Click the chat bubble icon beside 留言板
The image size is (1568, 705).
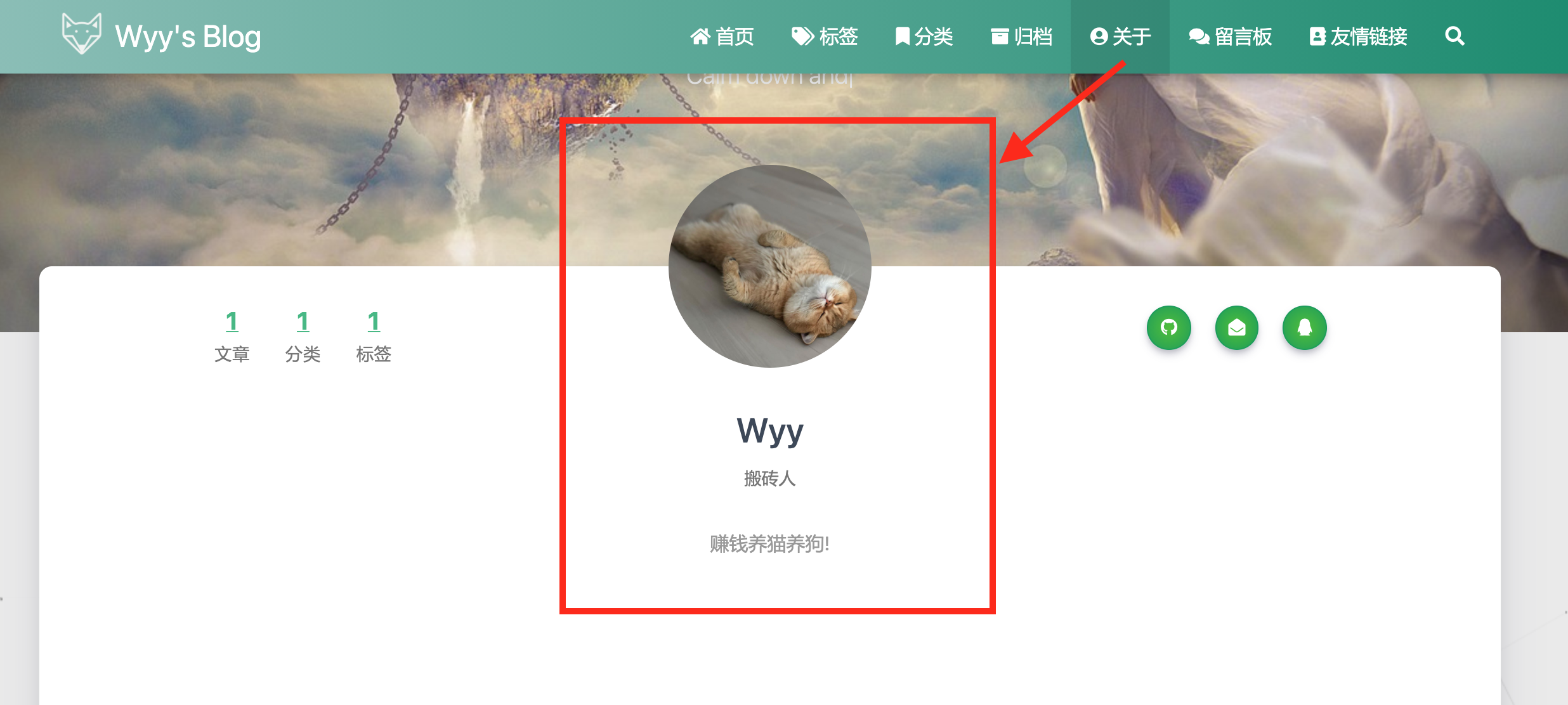pyautogui.click(x=1199, y=37)
